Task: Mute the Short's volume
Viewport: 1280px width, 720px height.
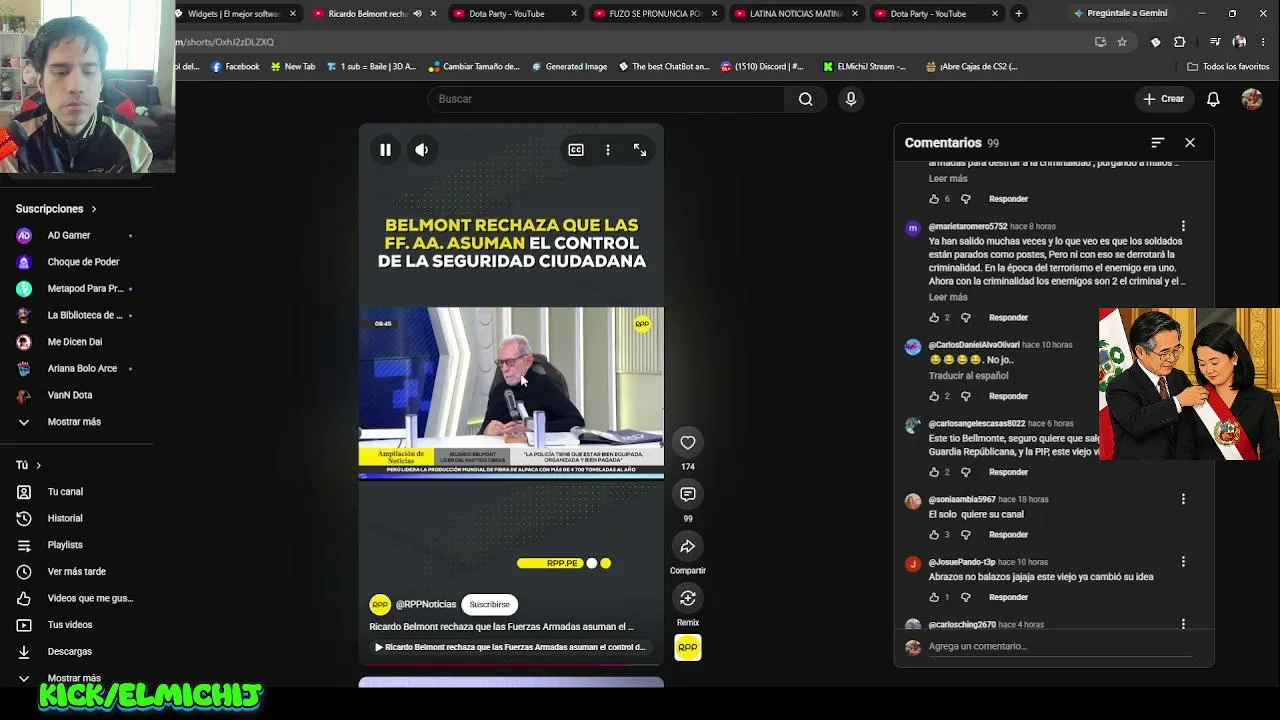Action: (x=422, y=150)
